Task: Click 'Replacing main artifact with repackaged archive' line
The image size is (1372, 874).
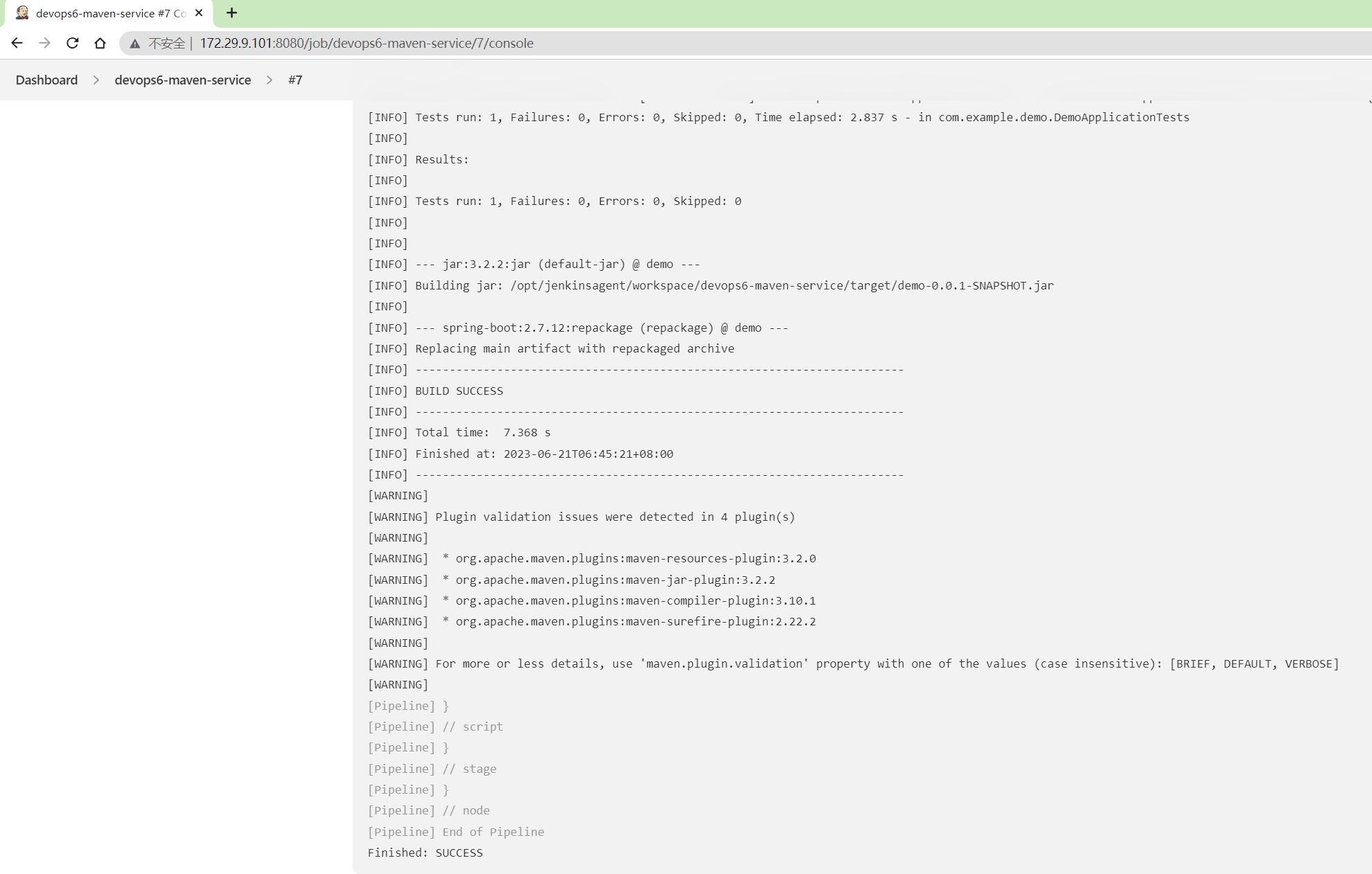Action: (551, 348)
